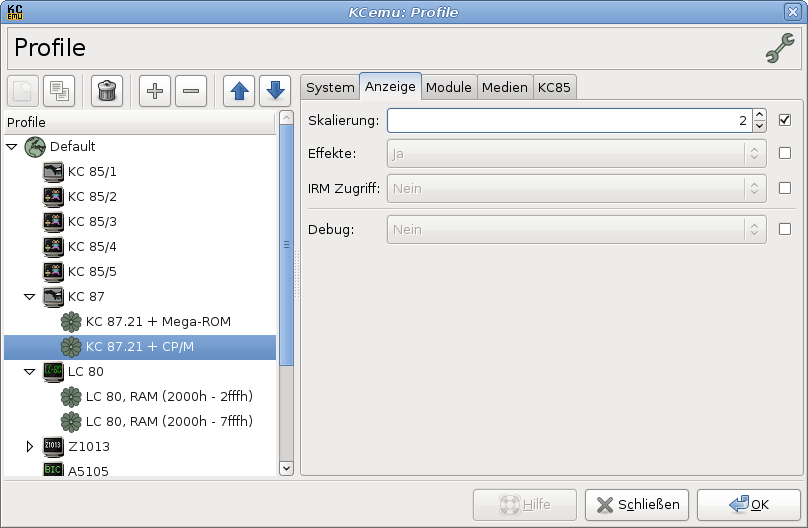Screen dimensions: 808x528
Task: Click the plus expand-all toolbar button
Action: 155,91
